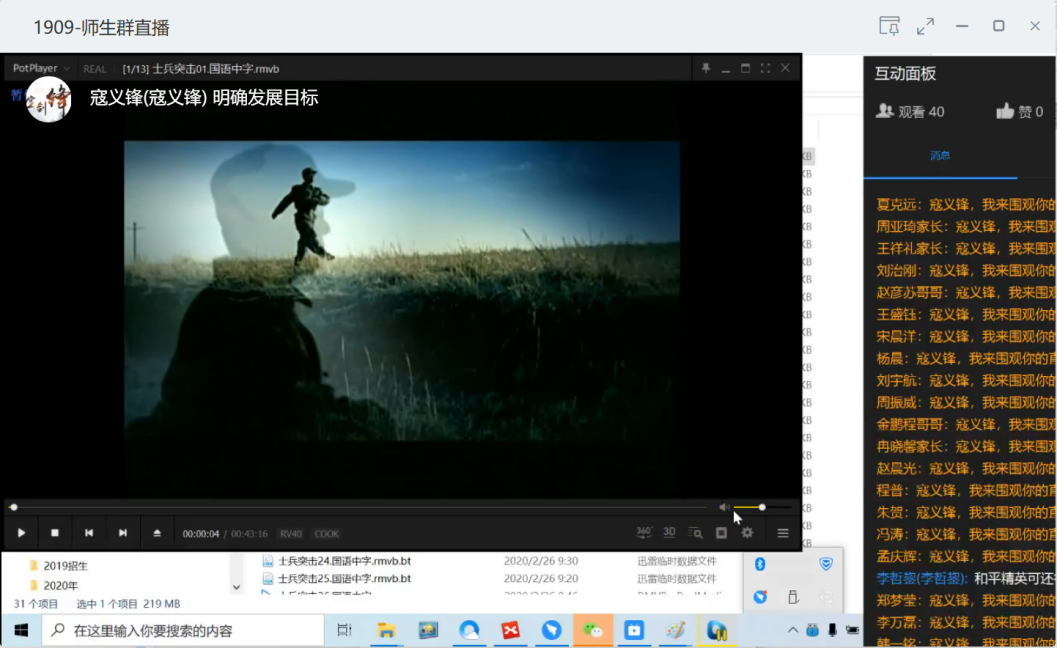This screenshot has height=648, width=1057.
Task: Open the blue calendar-style taskbar app
Action: pos(634,630)
